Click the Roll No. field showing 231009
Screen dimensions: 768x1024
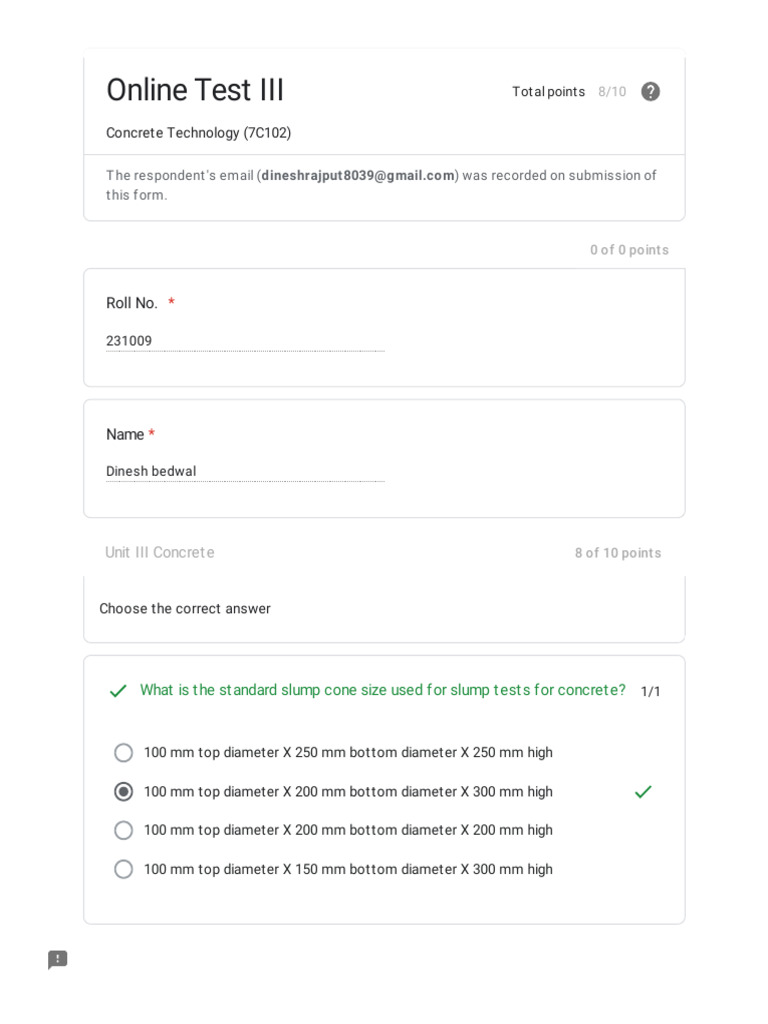244,341
